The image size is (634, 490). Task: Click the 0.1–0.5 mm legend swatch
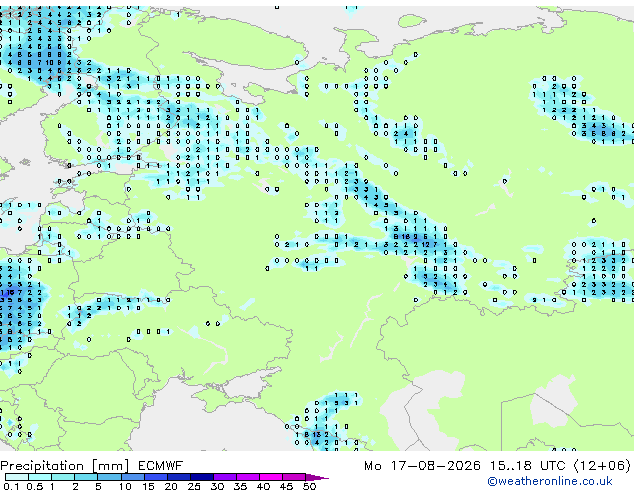(17, 477)
